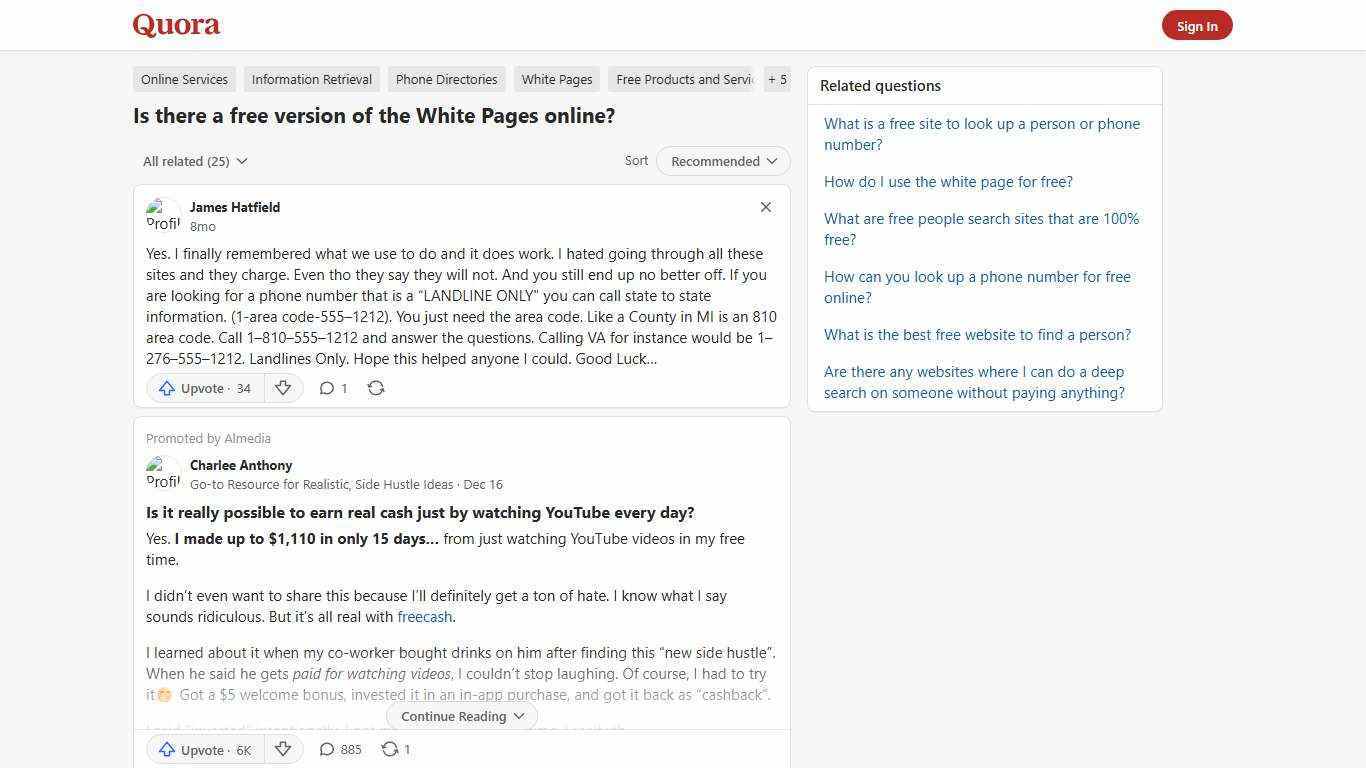Expand Continue Reading on the promoted post
This screenshot has height=768, width=1366.
coord(461,716)
